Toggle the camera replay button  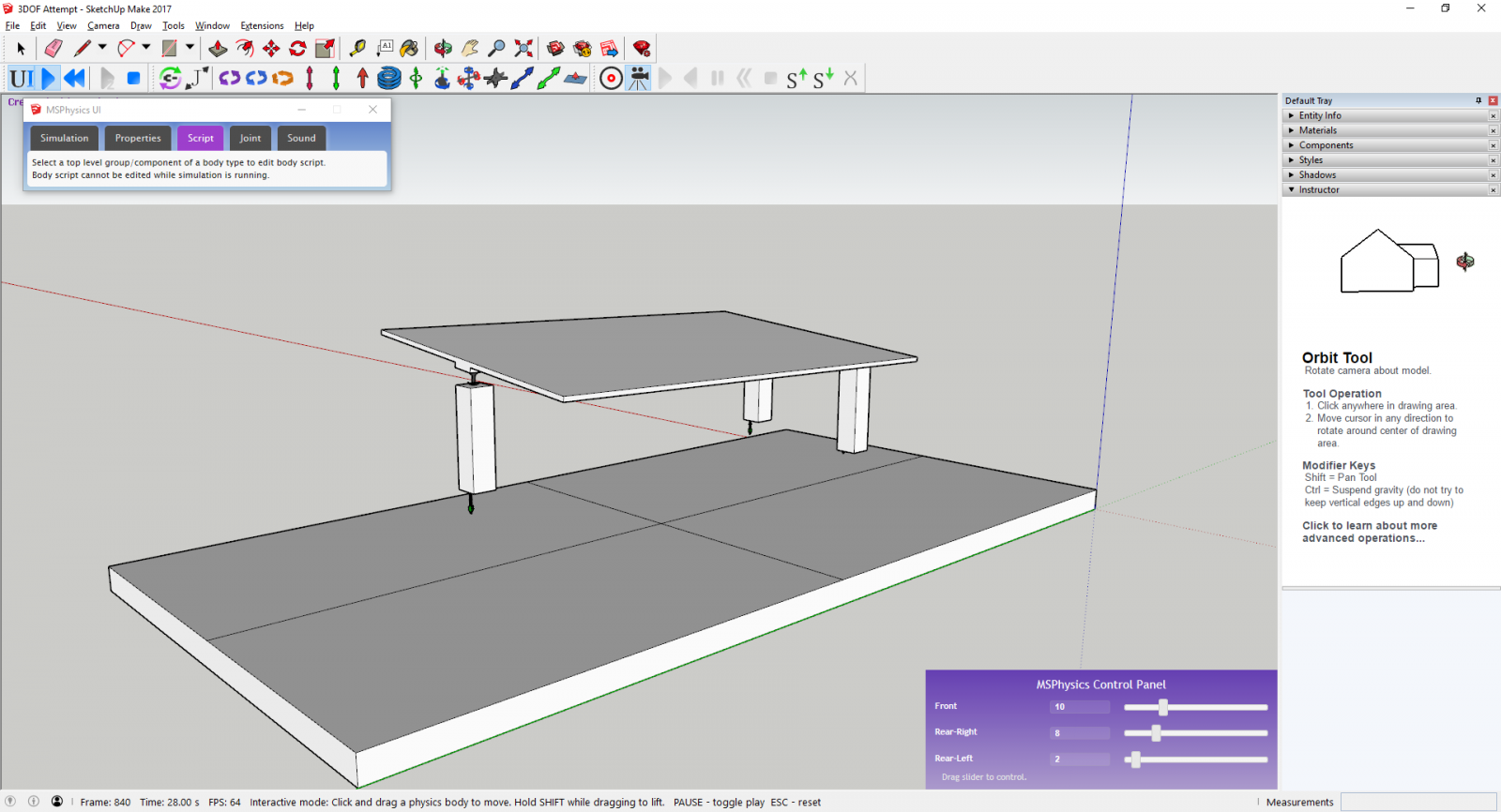639,79
